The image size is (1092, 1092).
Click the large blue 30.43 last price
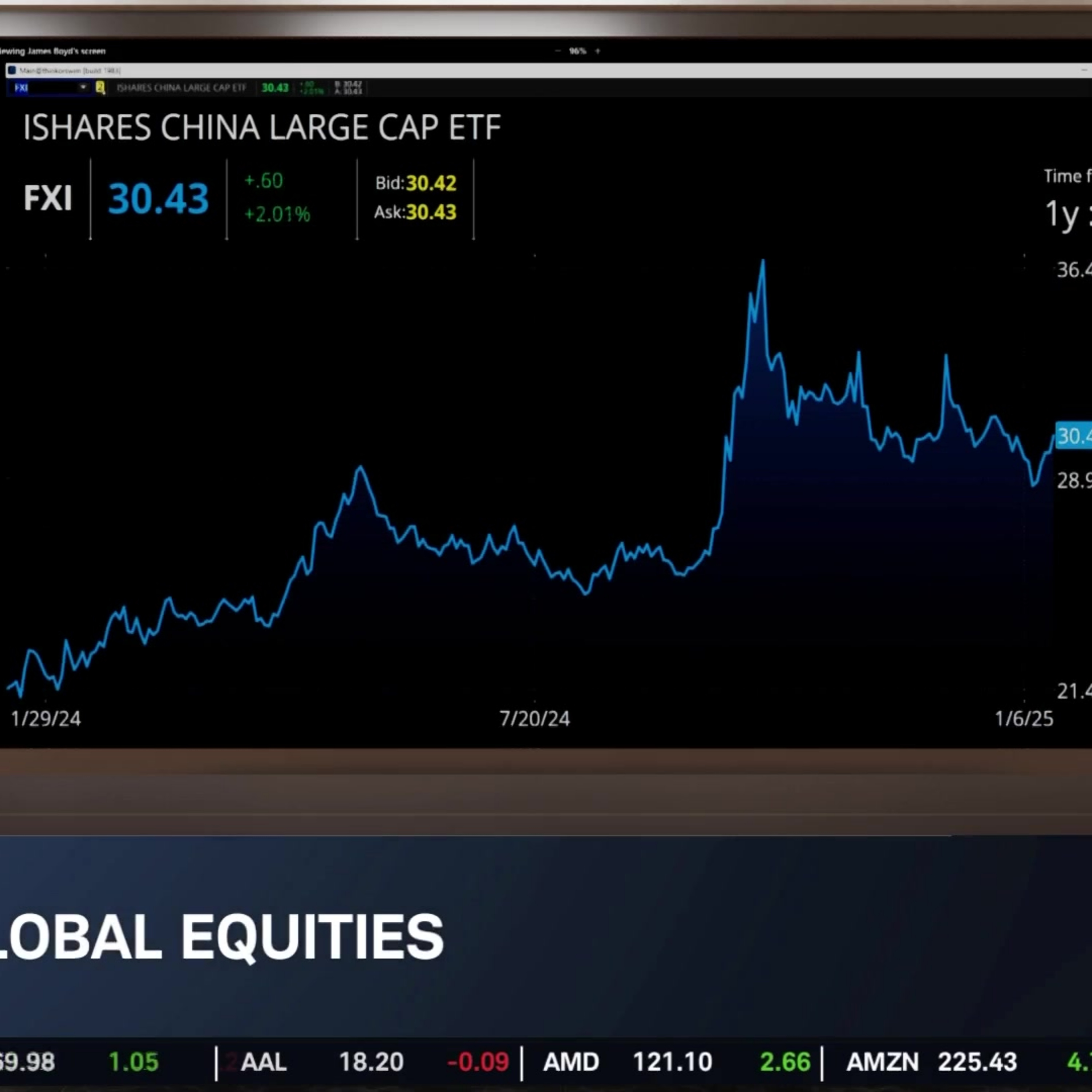point(158,198)
